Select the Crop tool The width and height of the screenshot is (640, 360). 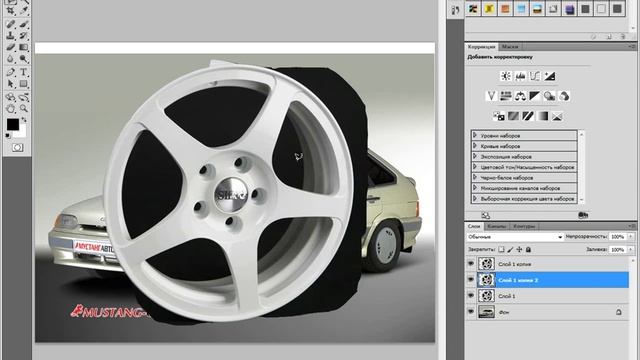tap(11, 11)
